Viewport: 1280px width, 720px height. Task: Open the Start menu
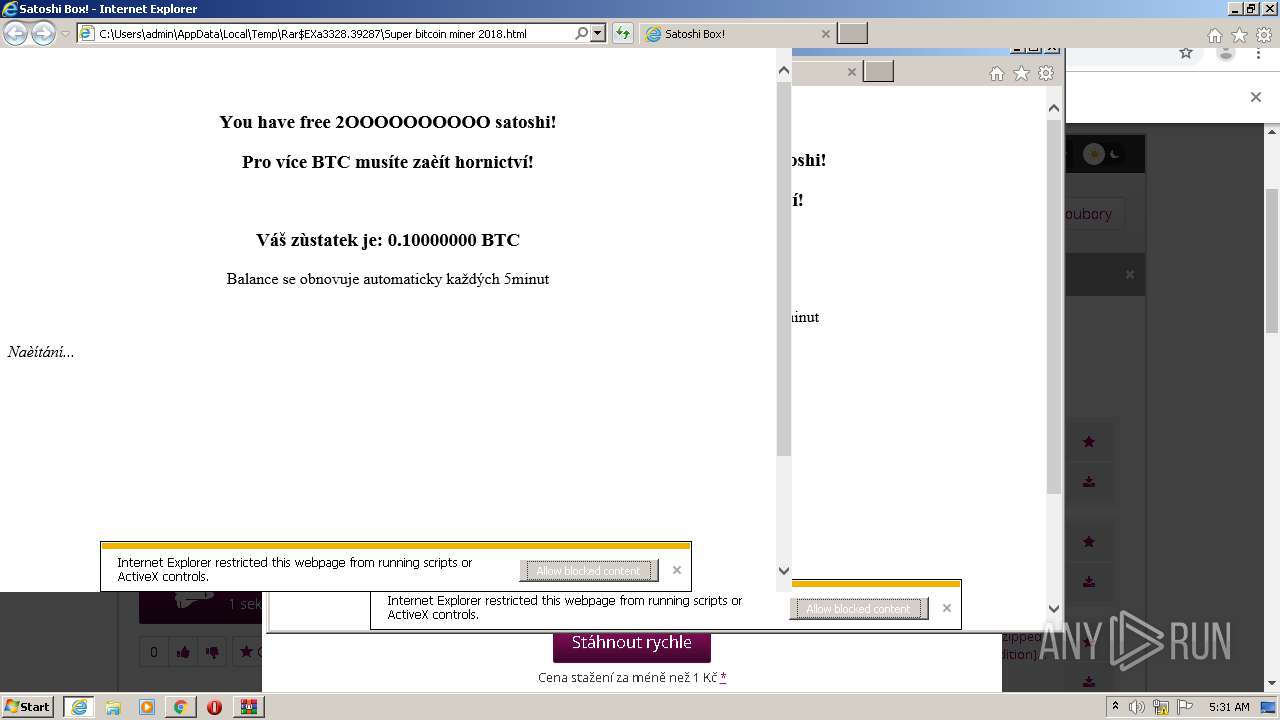(x=28, y=706)
